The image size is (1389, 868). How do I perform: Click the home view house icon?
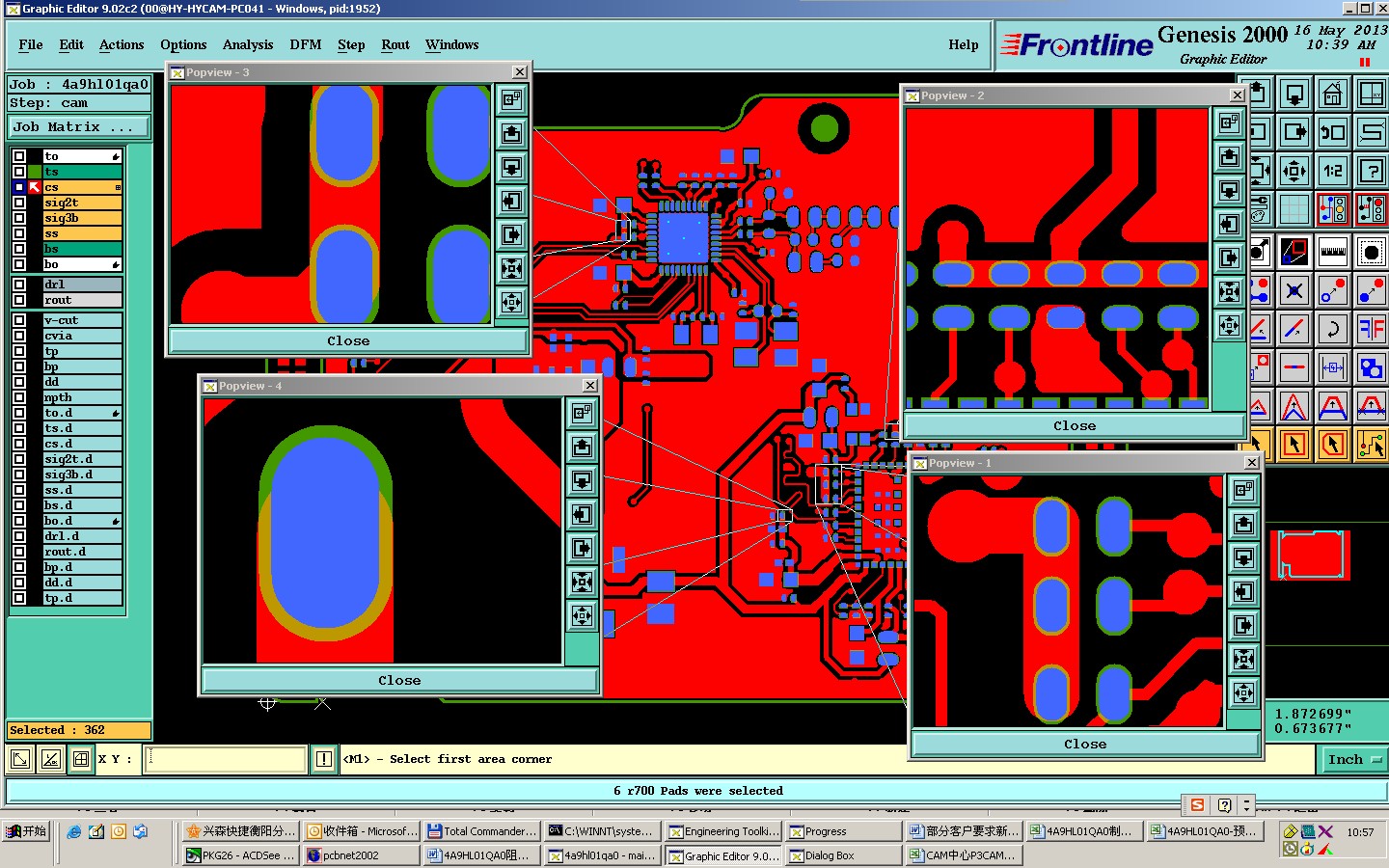[x=1332, y=94]
